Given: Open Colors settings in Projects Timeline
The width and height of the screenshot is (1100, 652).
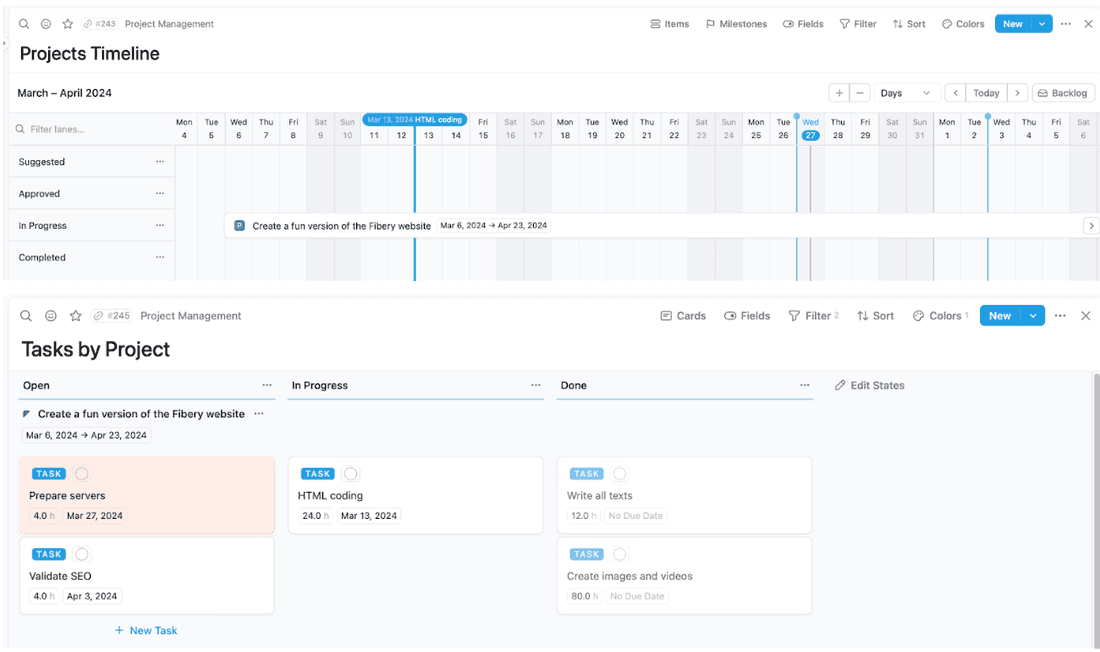Looking at the screenshot, I should (962, 23).
